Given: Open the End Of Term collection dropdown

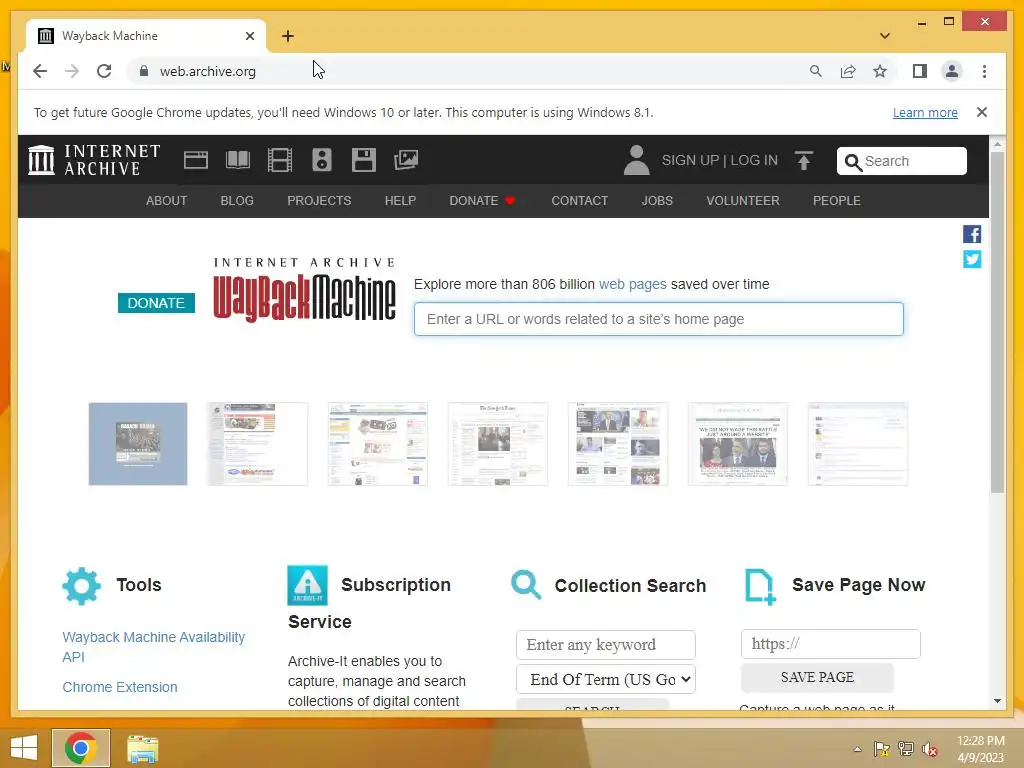Looking at the screenshot, I should coord(606,679).
